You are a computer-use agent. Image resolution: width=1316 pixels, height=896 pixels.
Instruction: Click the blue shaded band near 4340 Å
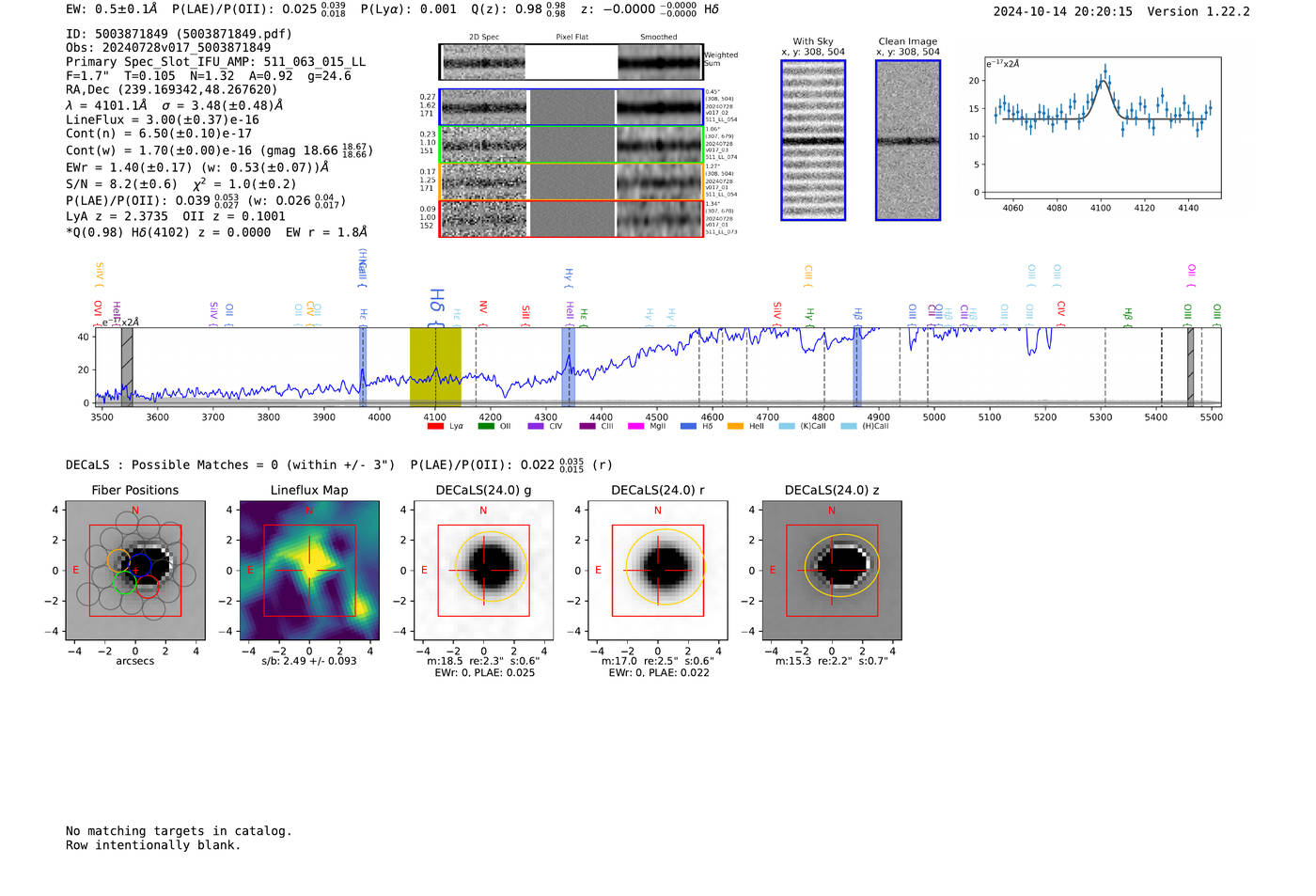coord(568,367)
